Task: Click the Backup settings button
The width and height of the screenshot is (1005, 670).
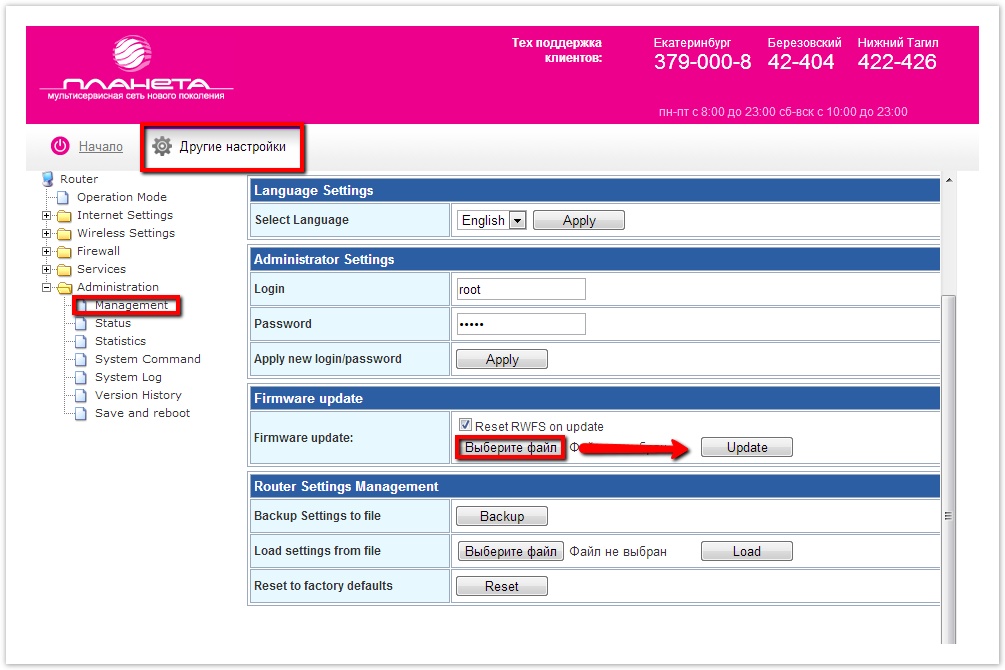Action: 501,516
